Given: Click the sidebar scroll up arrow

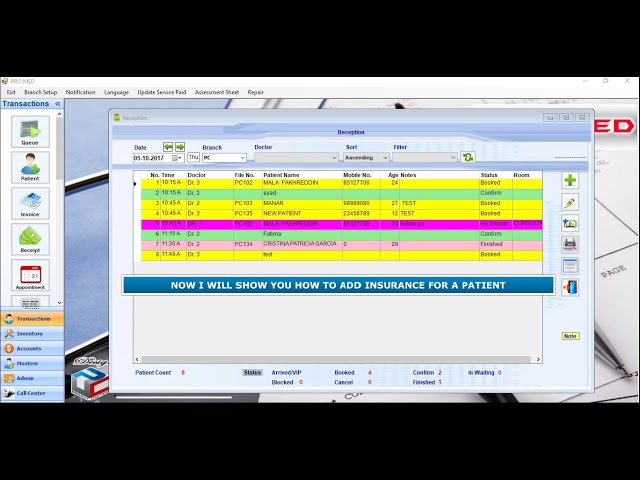Looking at the screenshot, I should tap(60, 114).
